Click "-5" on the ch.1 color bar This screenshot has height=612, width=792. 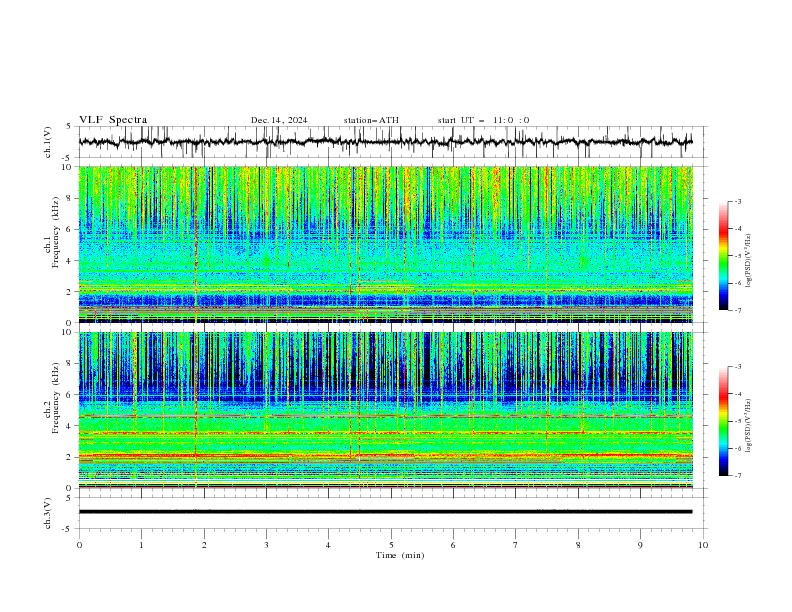737,256
